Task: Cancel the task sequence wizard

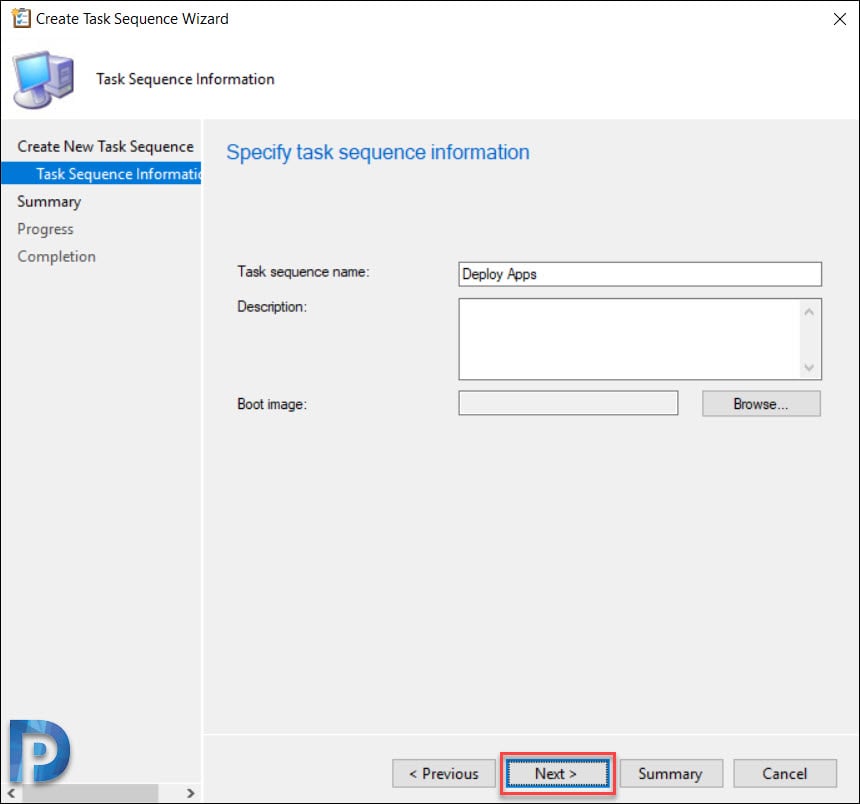Action: 785,773
